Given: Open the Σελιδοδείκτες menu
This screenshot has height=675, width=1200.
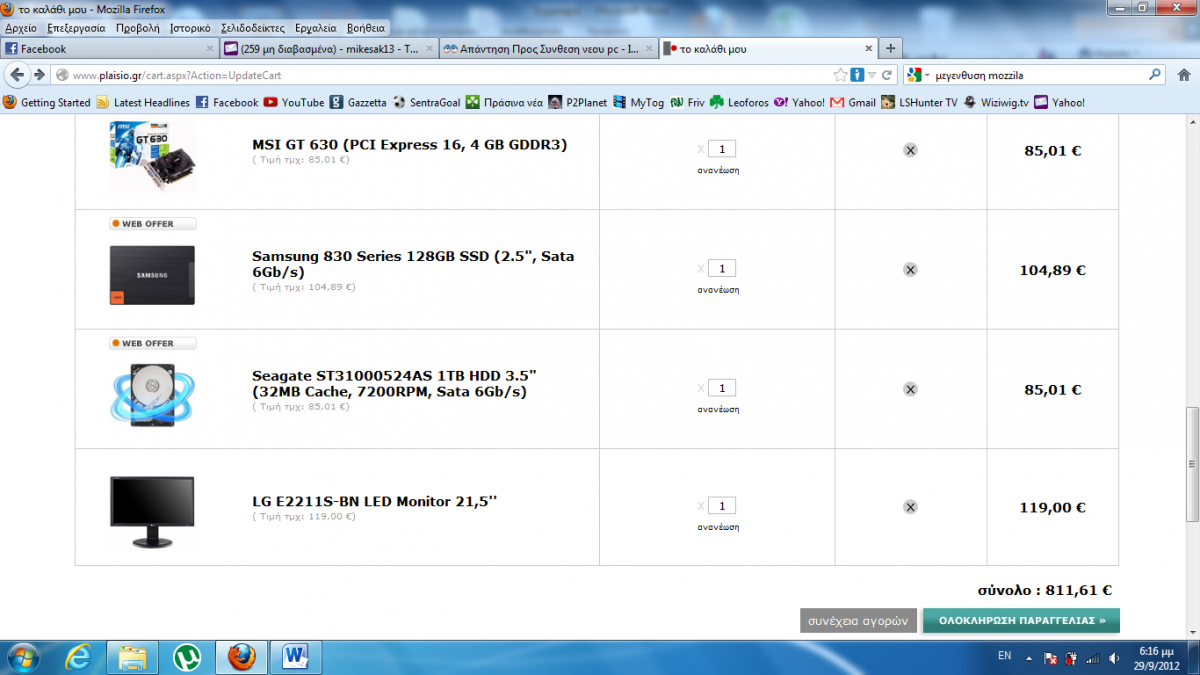Looking at the screenshot, I should coord(253,28).
